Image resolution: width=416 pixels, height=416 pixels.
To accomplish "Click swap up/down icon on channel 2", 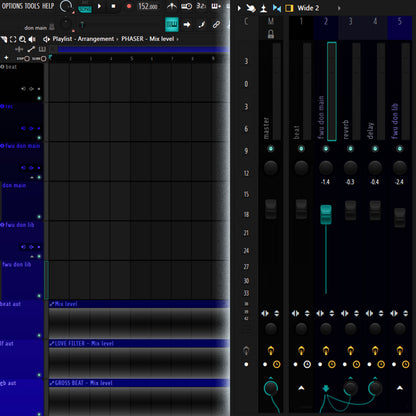I will (x=332, y=313).
